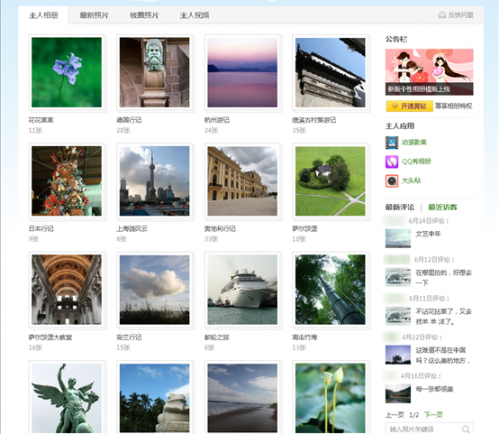
Task: Click the 反馈问题 feedback icon
Action: (x=442, y=15)
